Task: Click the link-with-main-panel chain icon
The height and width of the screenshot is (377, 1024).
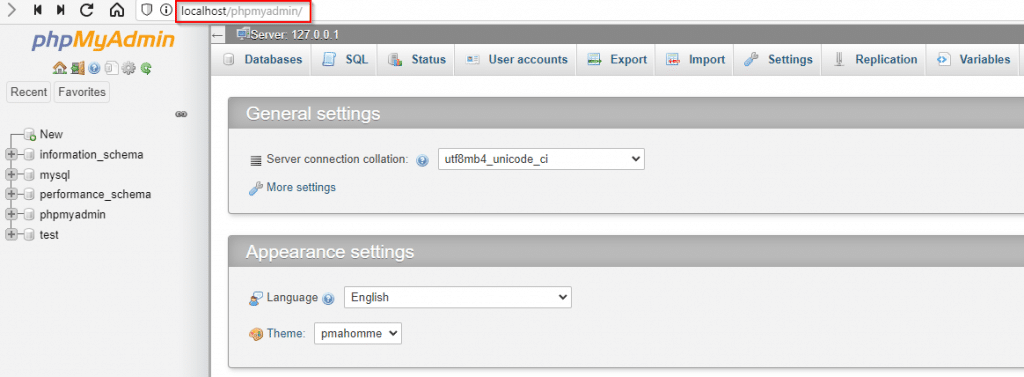Action: 182,114
